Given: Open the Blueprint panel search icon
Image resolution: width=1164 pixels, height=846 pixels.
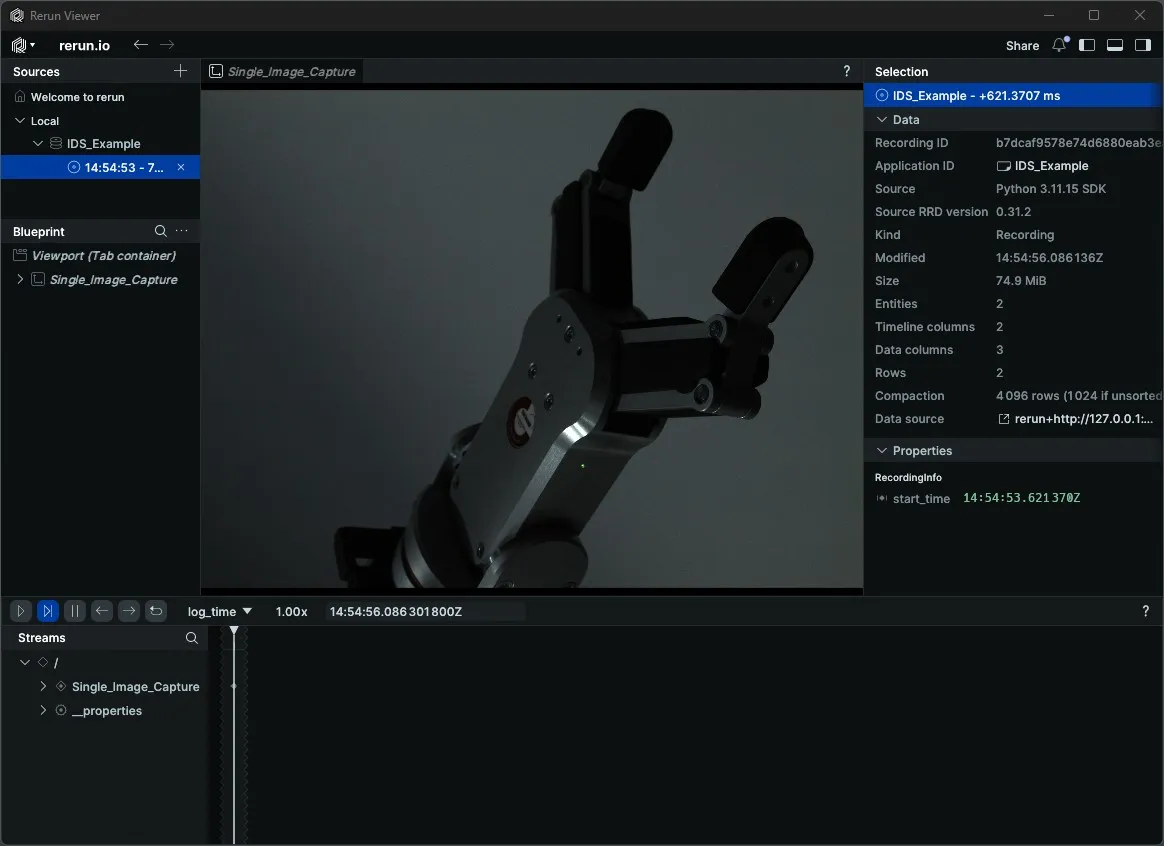Looking at the screenshot, I should click(160, 231).
